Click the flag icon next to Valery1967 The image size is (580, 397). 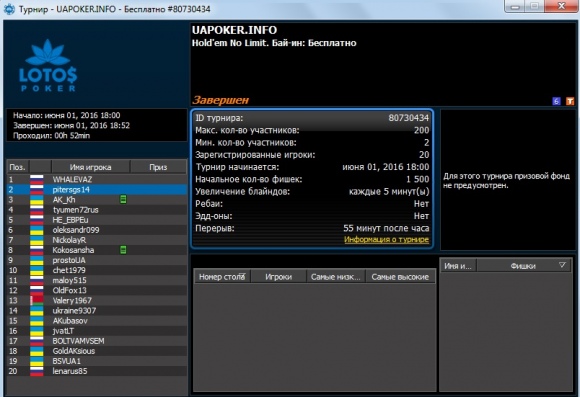click(37, 300)
